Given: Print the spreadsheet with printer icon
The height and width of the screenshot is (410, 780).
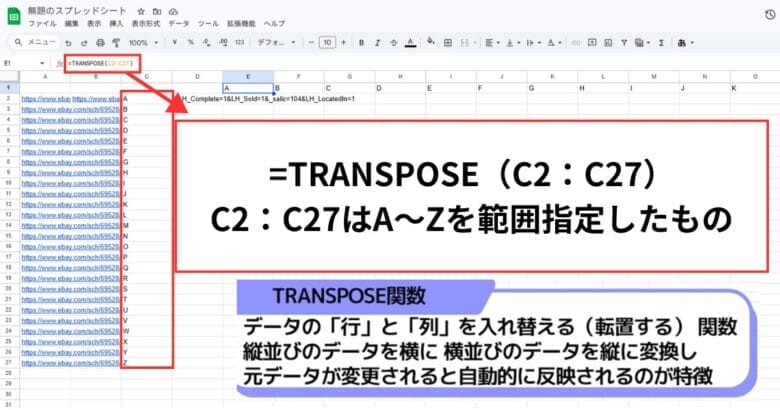Looking at the screenshot, I should click(x=100, y=43).
